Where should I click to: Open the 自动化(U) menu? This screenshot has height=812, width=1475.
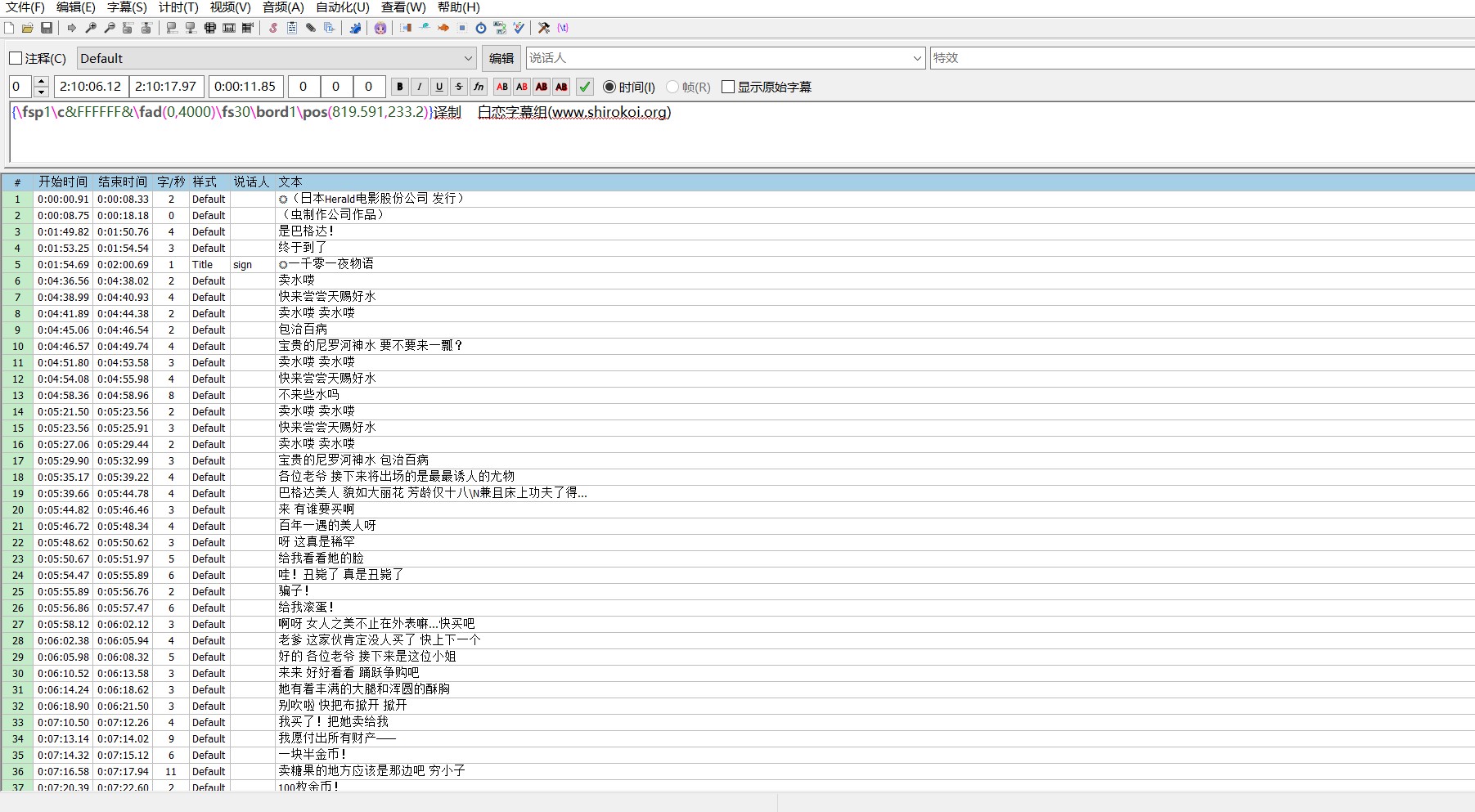[343, 7]
